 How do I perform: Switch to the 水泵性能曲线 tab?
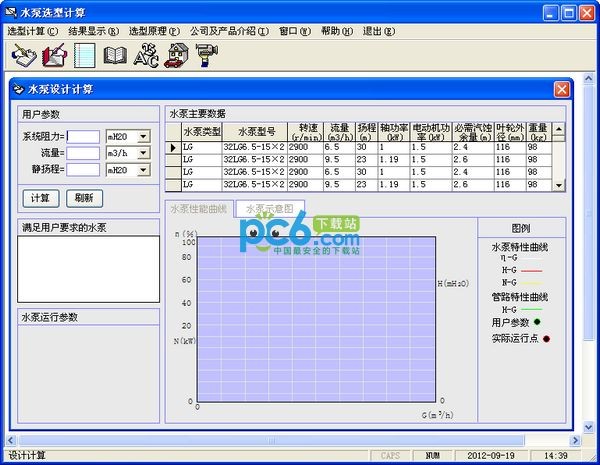[199, 209]
